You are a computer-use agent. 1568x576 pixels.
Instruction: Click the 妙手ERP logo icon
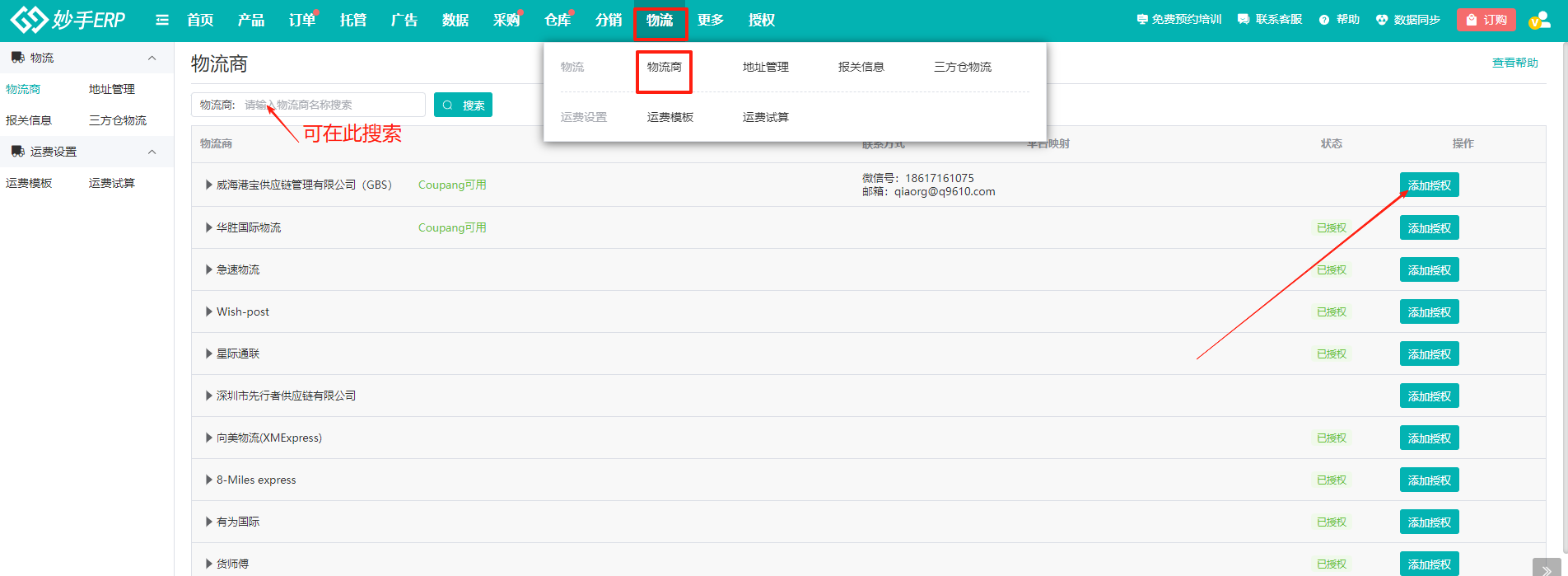[x=30, y=20]
